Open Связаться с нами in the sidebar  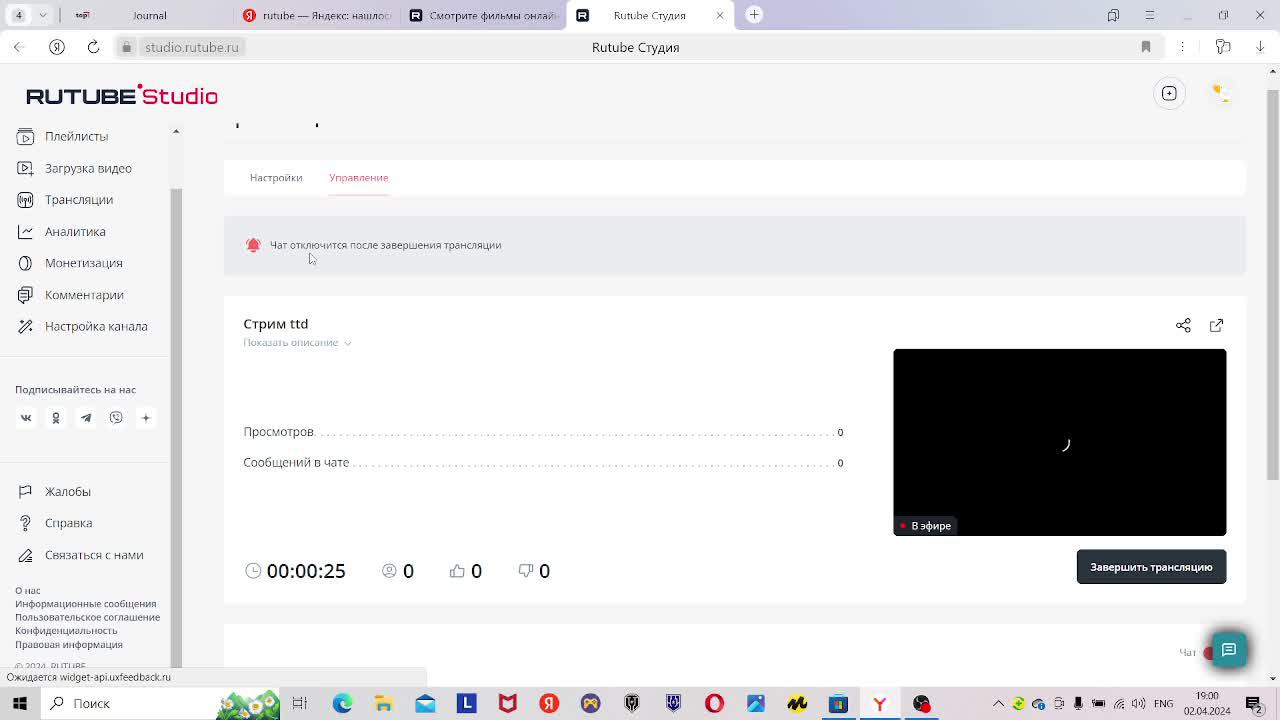pos(80,555)
